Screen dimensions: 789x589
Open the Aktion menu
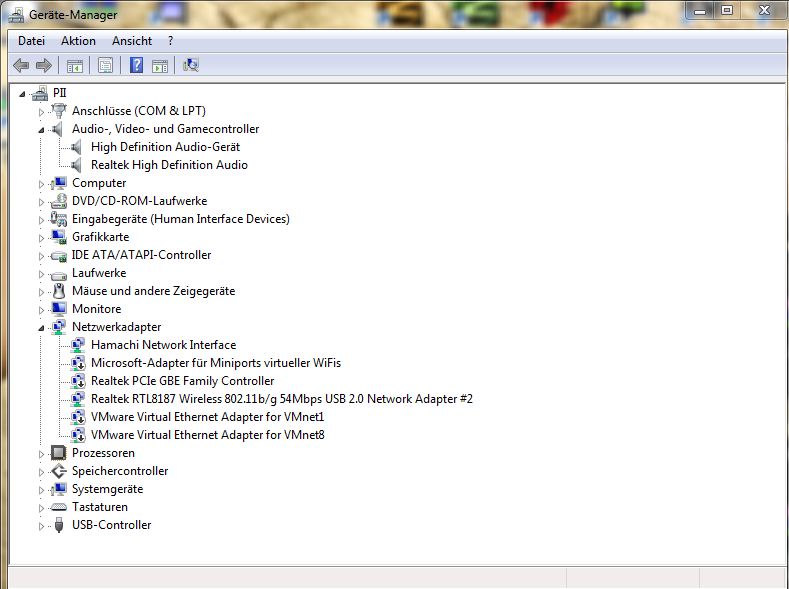pos(78,41)
